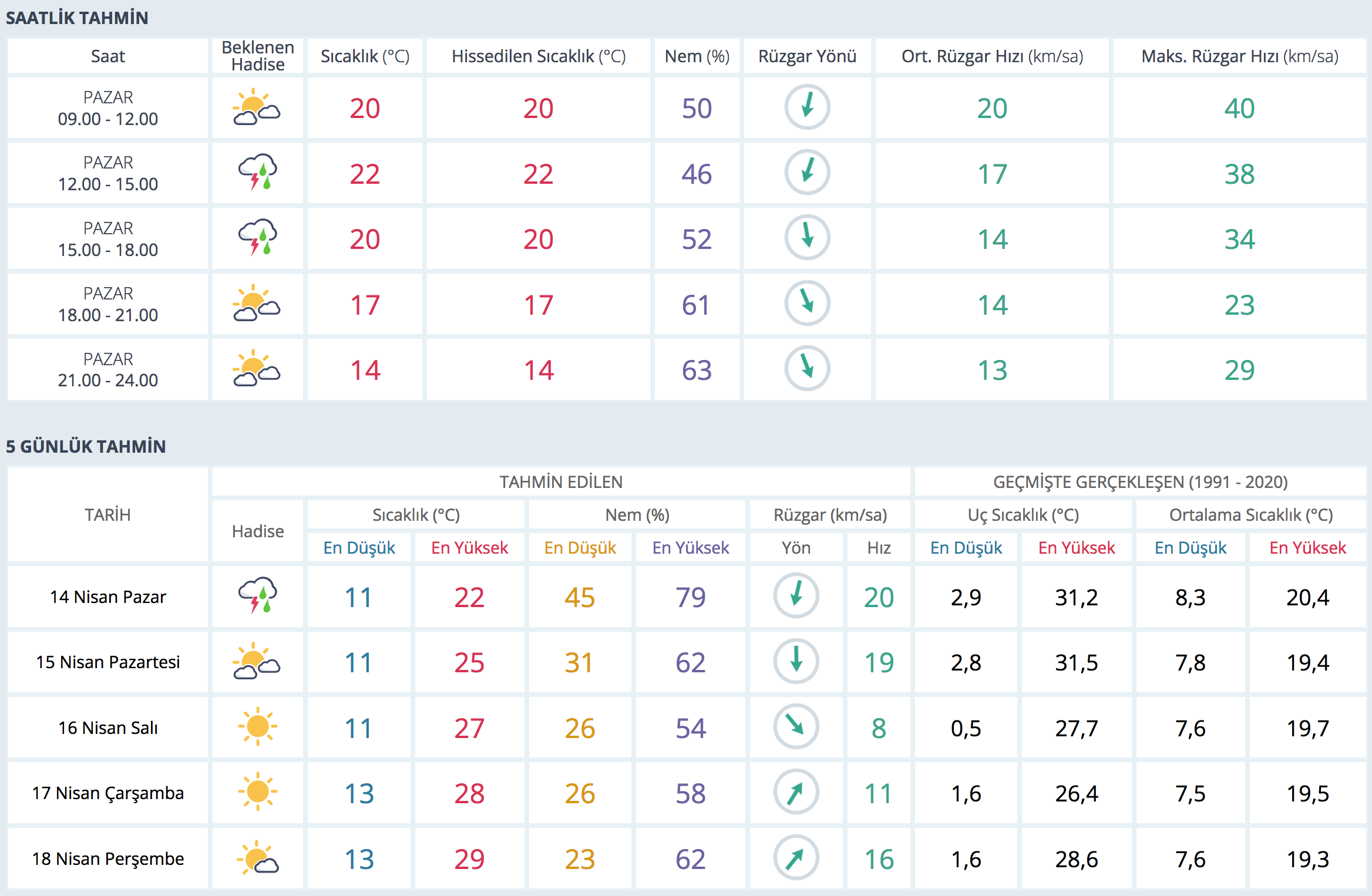1372x896 pixels.
Task: Click the 5 GÜNLÜK TAHMİN heading
Action: pos(86,446)
